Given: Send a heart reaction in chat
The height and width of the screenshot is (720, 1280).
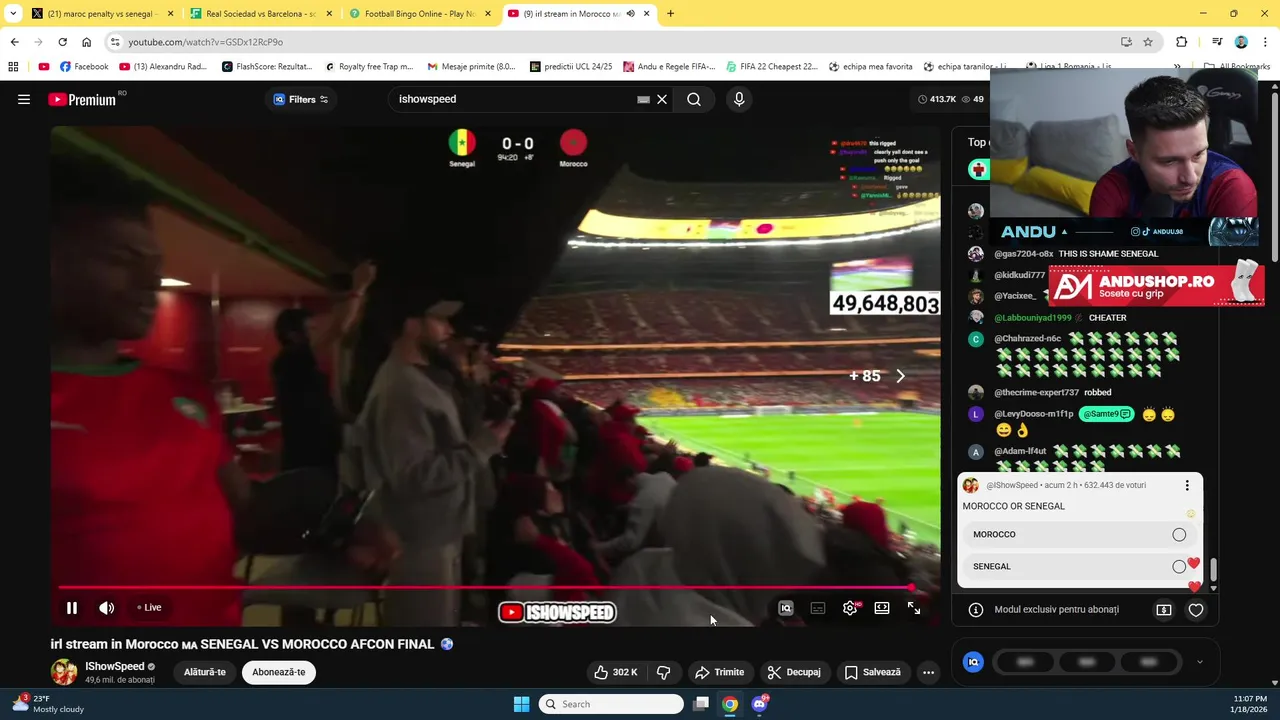Looking at the screenshot, I should point(1196,610).
